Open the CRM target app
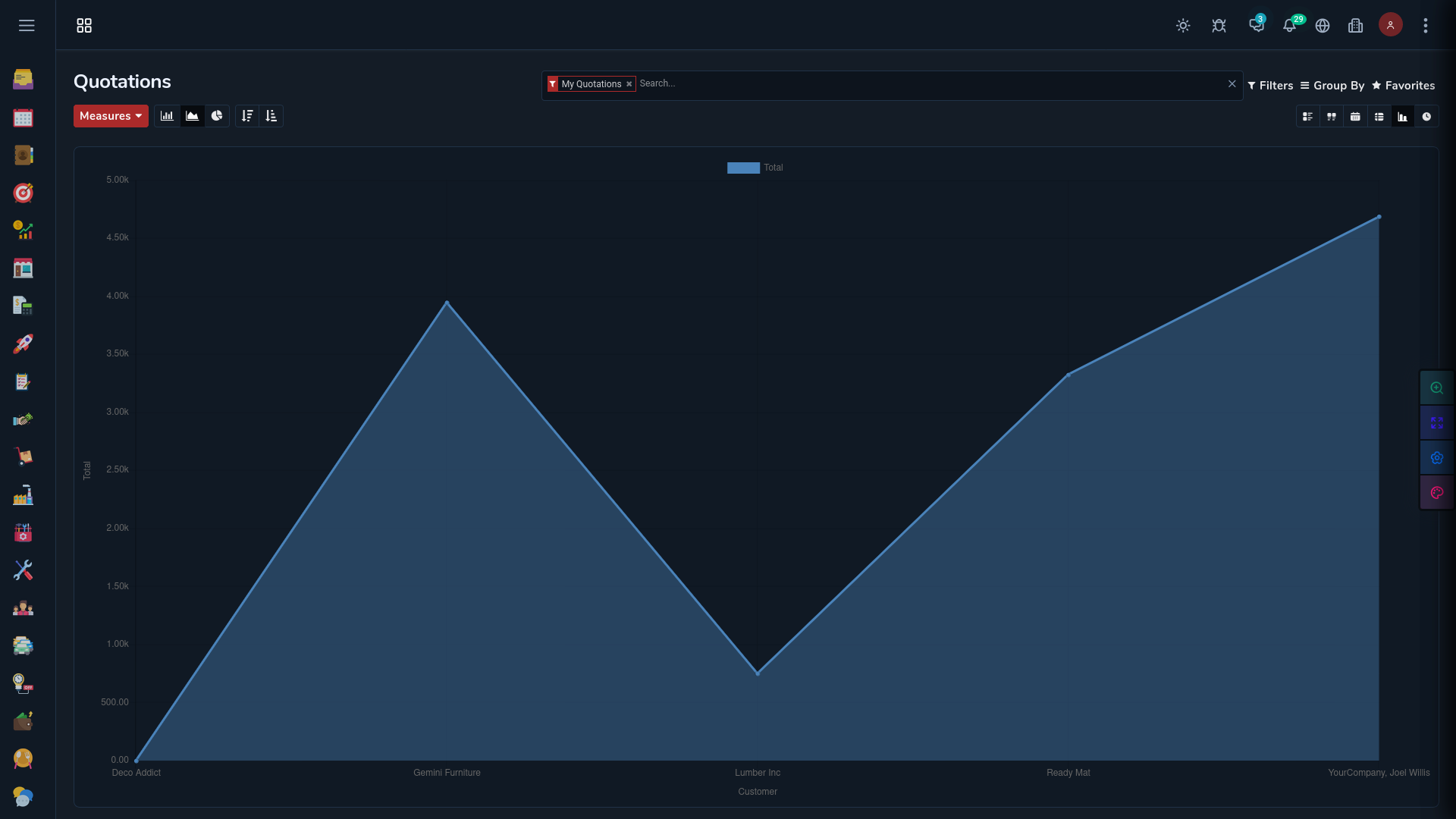The image size is (1456, 819). click(23, 193)
